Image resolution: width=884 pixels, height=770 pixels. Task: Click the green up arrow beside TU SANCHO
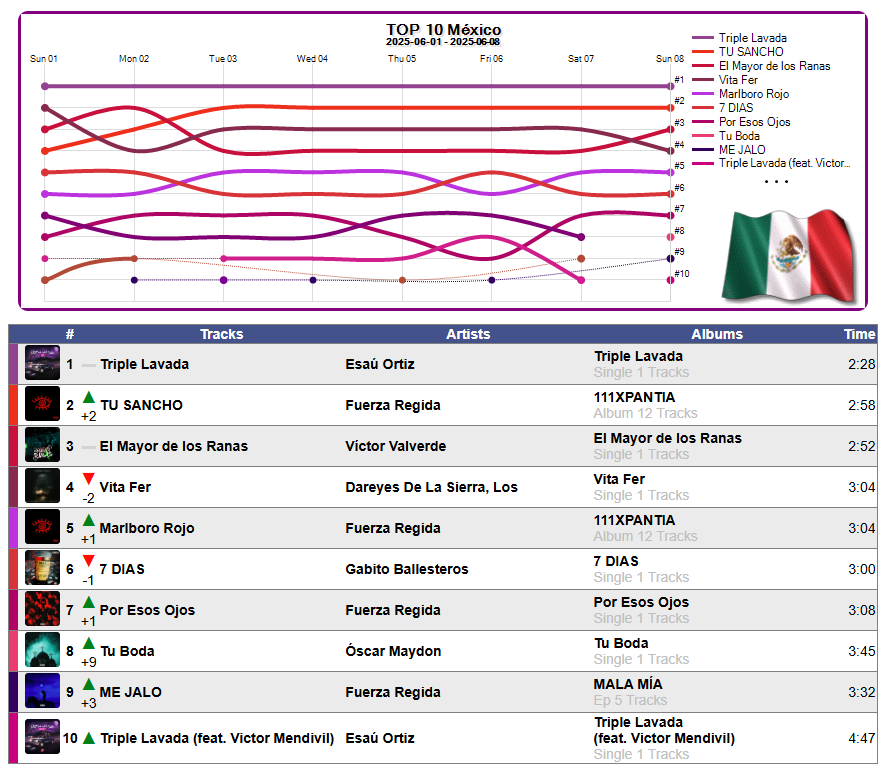89,397
